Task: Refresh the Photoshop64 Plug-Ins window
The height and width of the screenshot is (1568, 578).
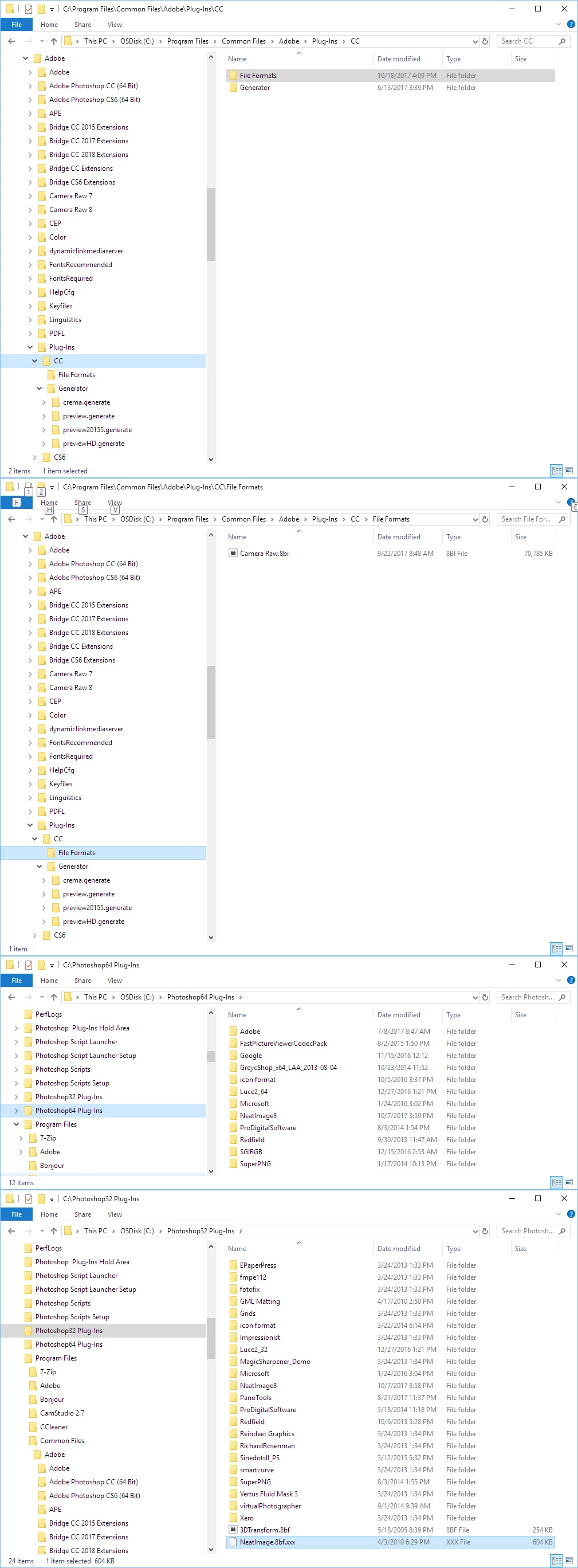Action: coord(485,997)
